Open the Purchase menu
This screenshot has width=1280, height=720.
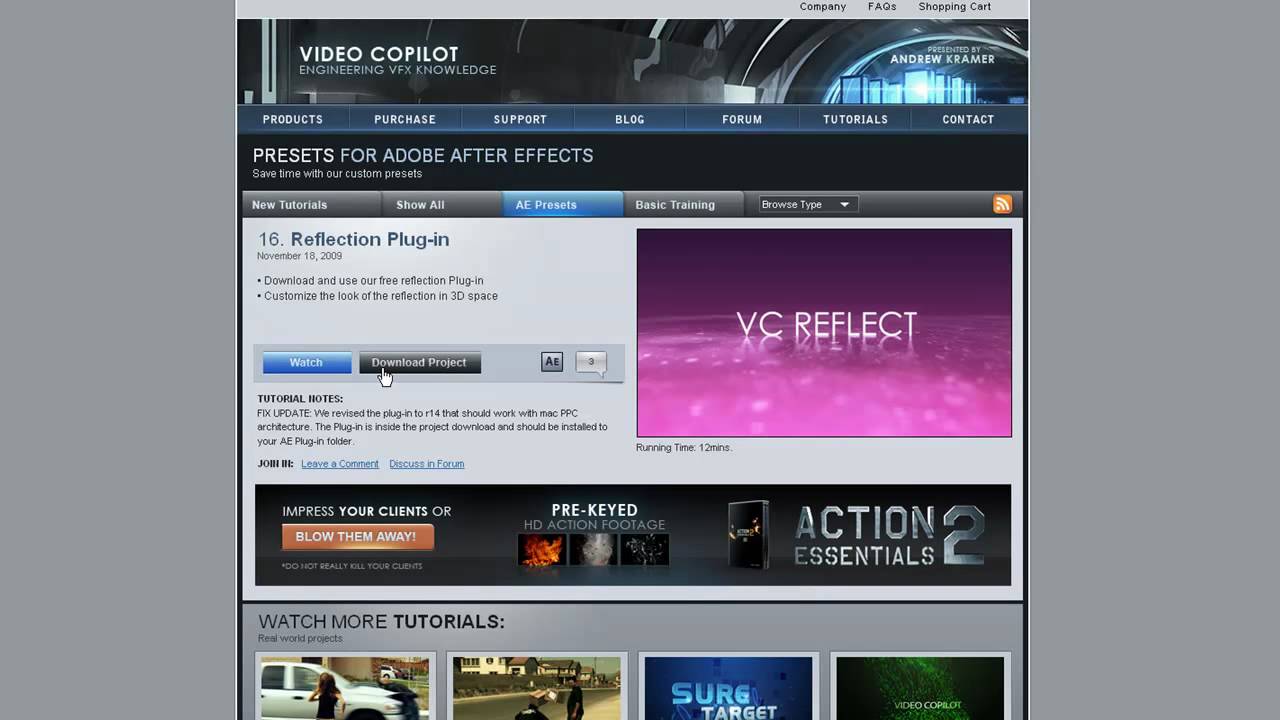[405, 119]
